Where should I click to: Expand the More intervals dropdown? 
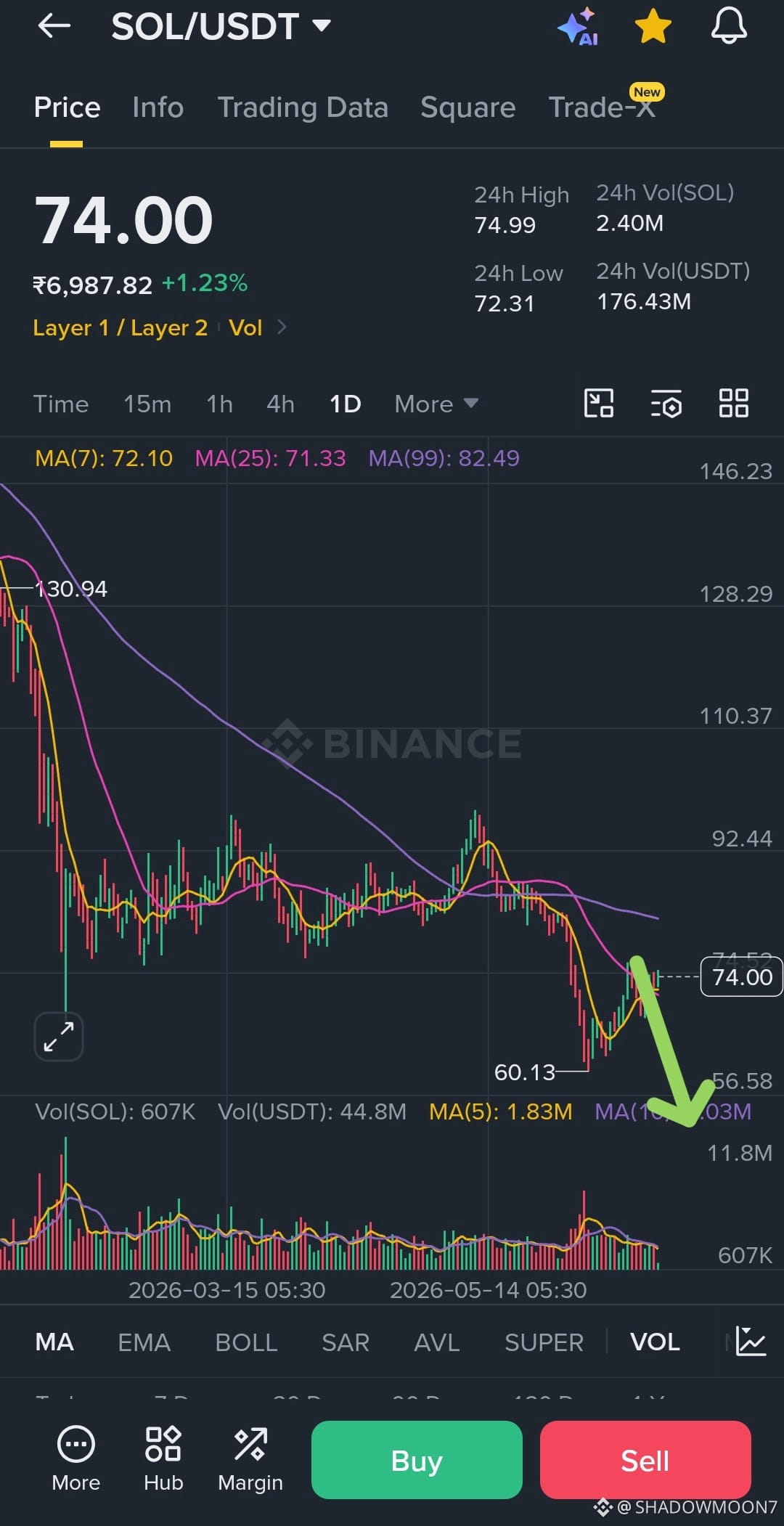pyautogui.click(x=436, y=404)
